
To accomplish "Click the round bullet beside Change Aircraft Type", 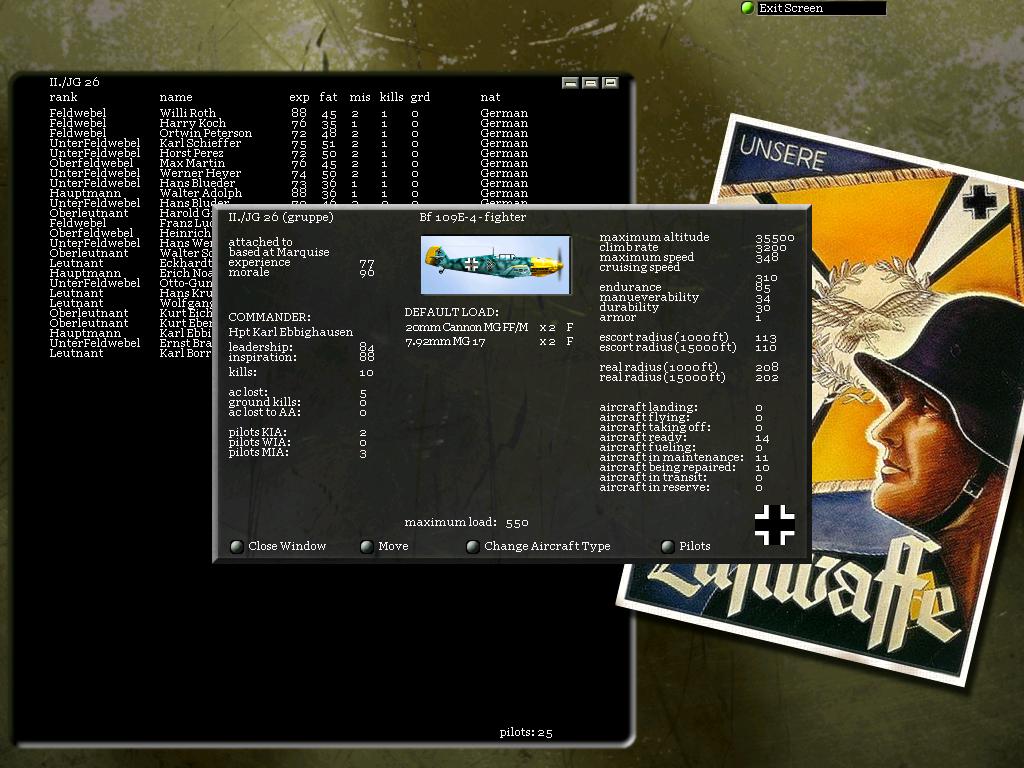I will click(473, 547).
